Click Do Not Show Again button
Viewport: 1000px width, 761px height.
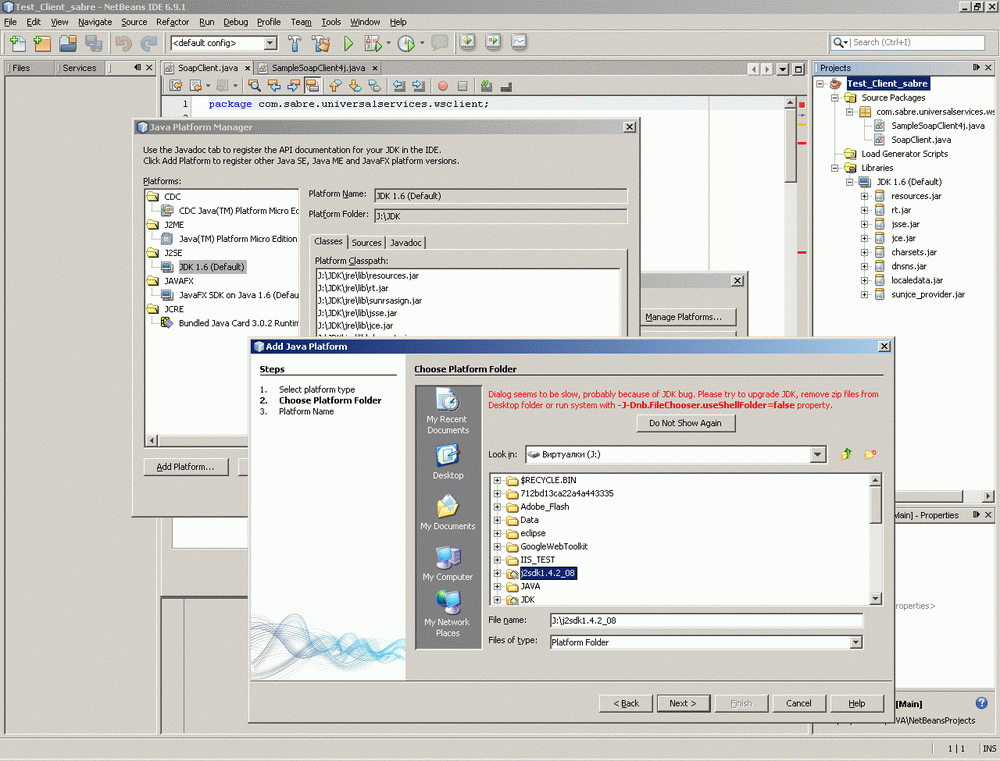tap(686, 423)
